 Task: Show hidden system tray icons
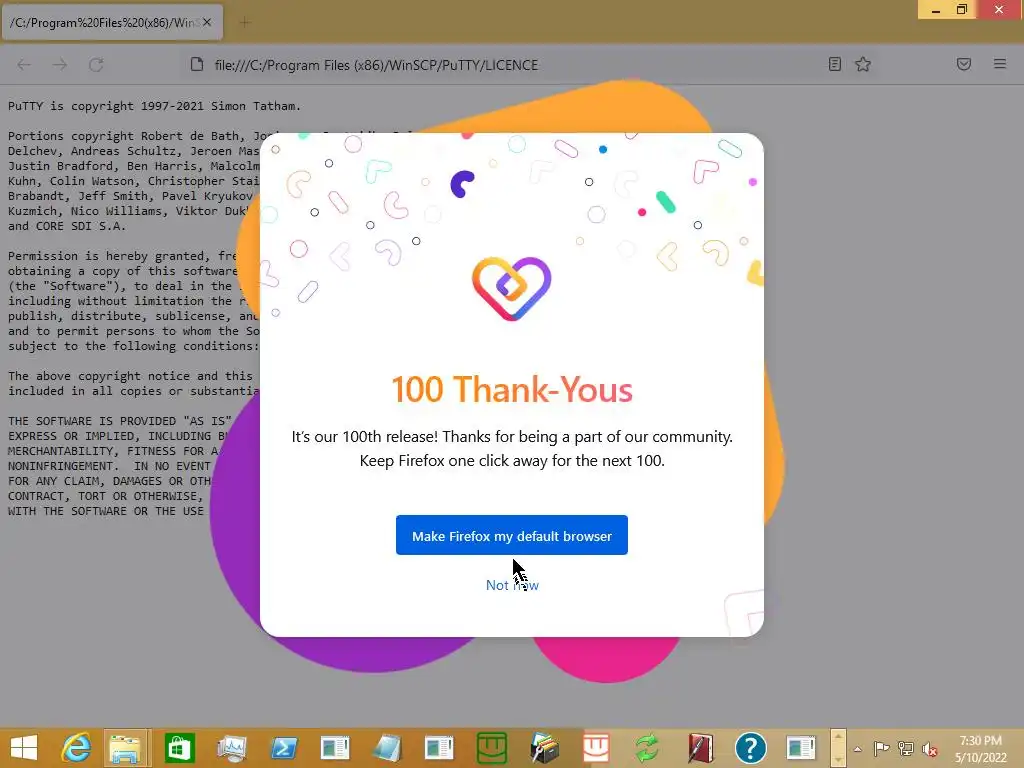[x=857, y=748]
